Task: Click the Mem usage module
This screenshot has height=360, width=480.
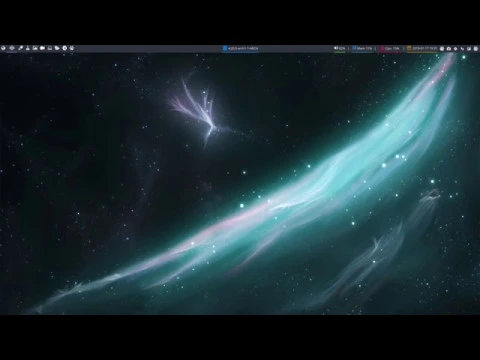Action: coord(362,49)
